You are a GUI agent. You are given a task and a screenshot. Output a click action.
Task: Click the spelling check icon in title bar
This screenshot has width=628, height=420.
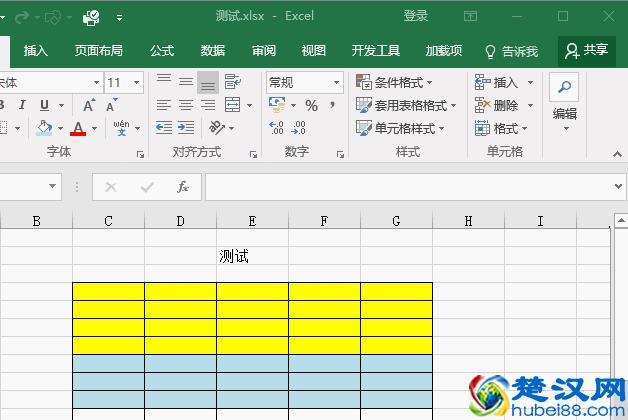click(91, 17)
